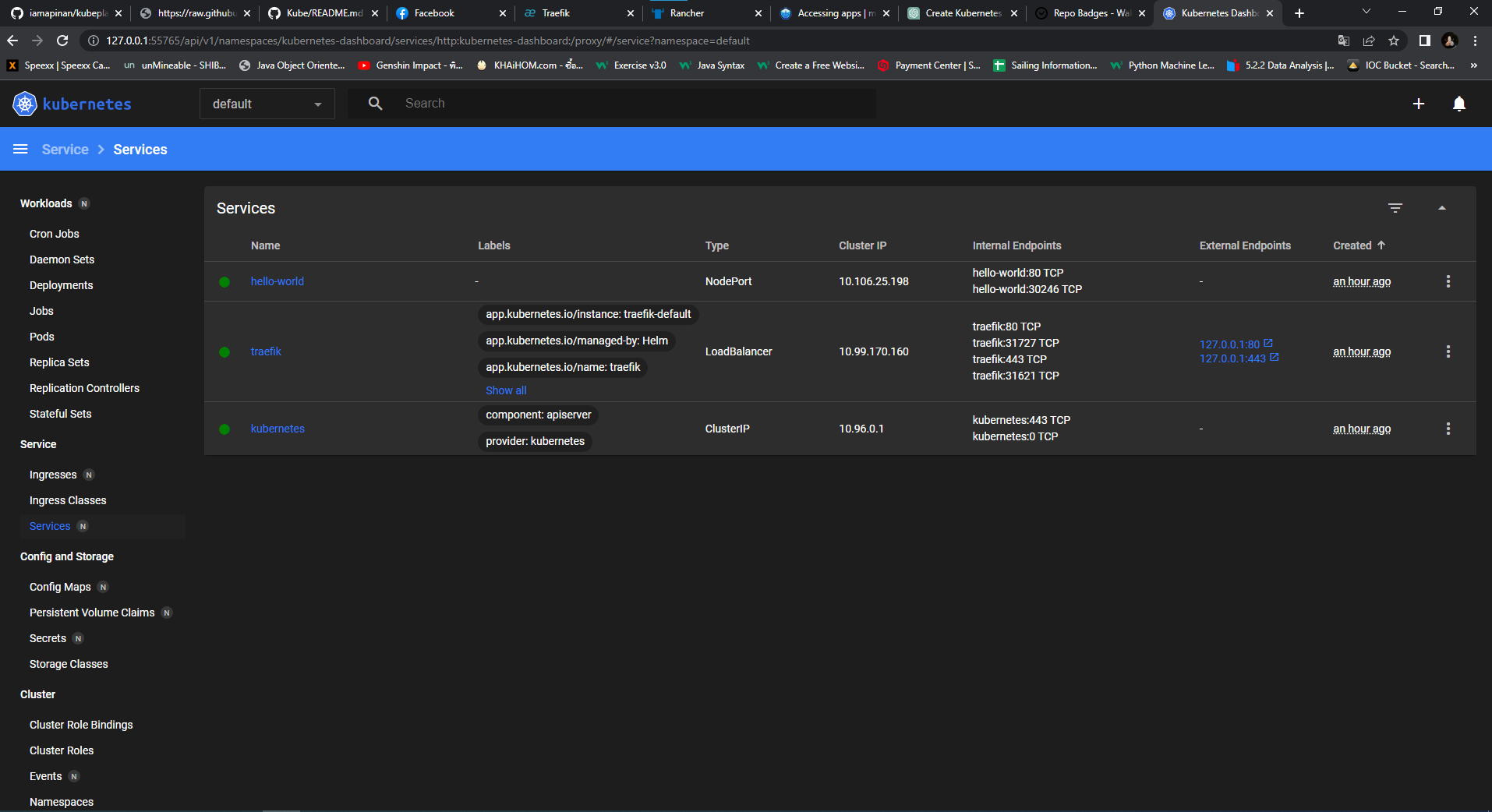Collapse the Services card with the chevron
The height and width of the screenshot is (812, 1492).
point(1442,208)
